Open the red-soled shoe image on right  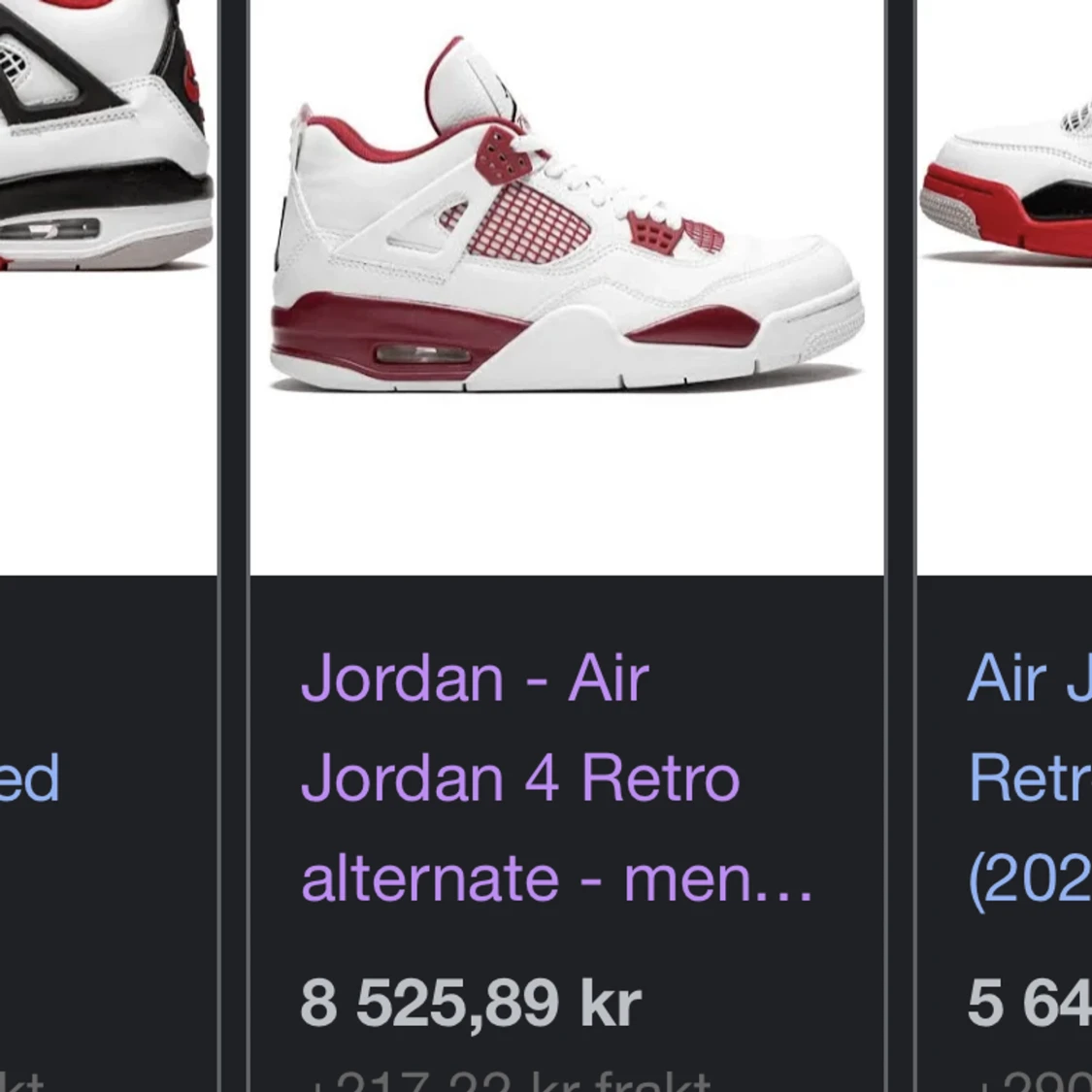coord(1005,287)
